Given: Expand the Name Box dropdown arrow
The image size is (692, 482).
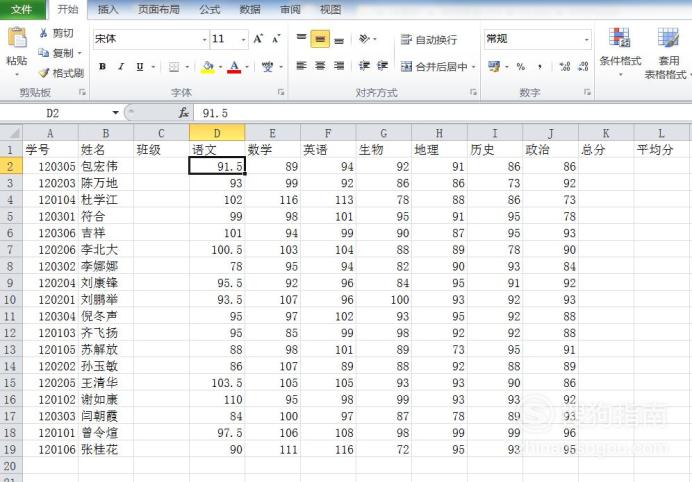Looking at the screenshot, I should pos(115,113).
